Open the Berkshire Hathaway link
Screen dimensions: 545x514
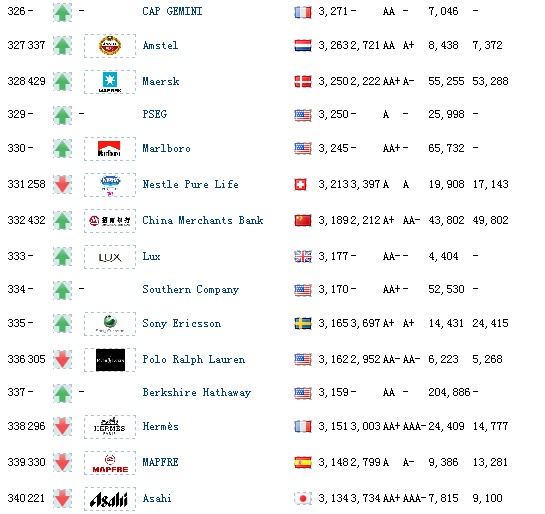[197, 392]
